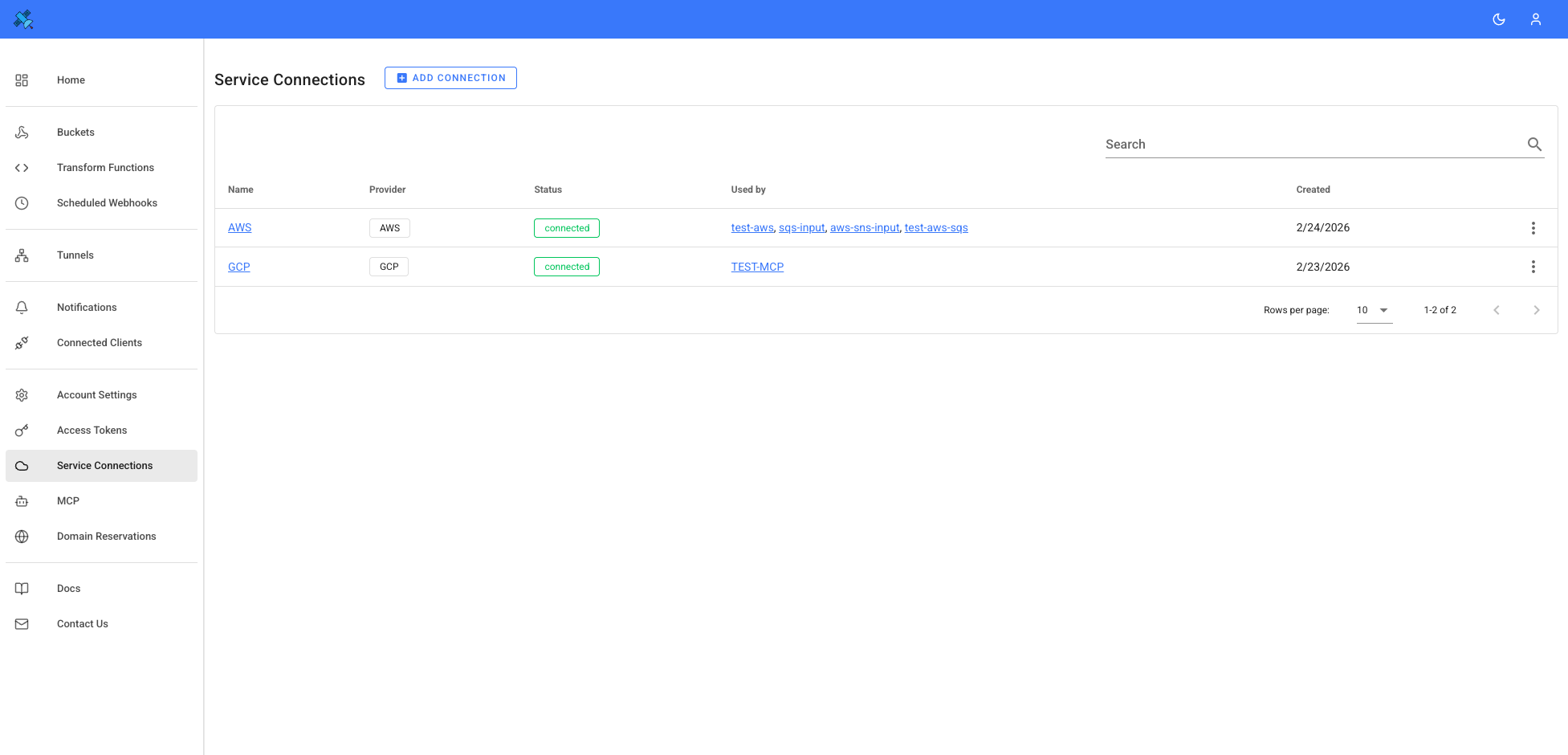Screen dimensions: 1568x755
Task: Click the app logo in the header
Action: (x=23, y=19)
